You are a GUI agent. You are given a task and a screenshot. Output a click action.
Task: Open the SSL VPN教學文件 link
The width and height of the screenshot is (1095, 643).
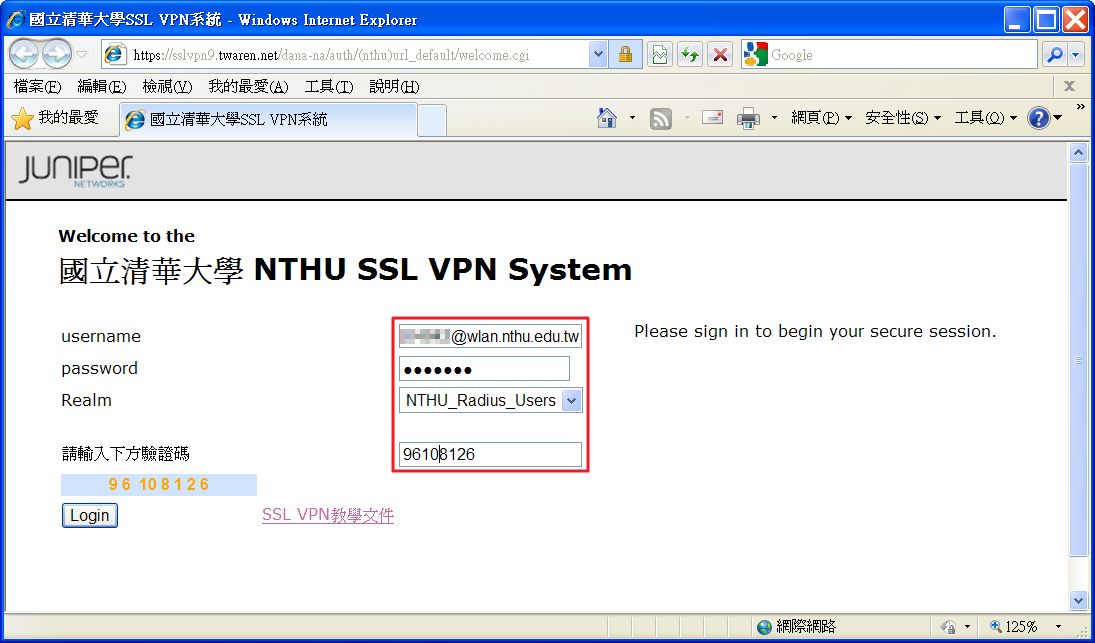tap(328, 515)
